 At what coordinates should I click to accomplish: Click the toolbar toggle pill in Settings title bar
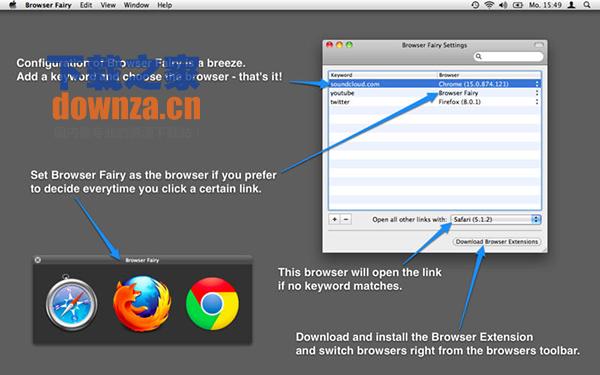[x=538, y=45]
